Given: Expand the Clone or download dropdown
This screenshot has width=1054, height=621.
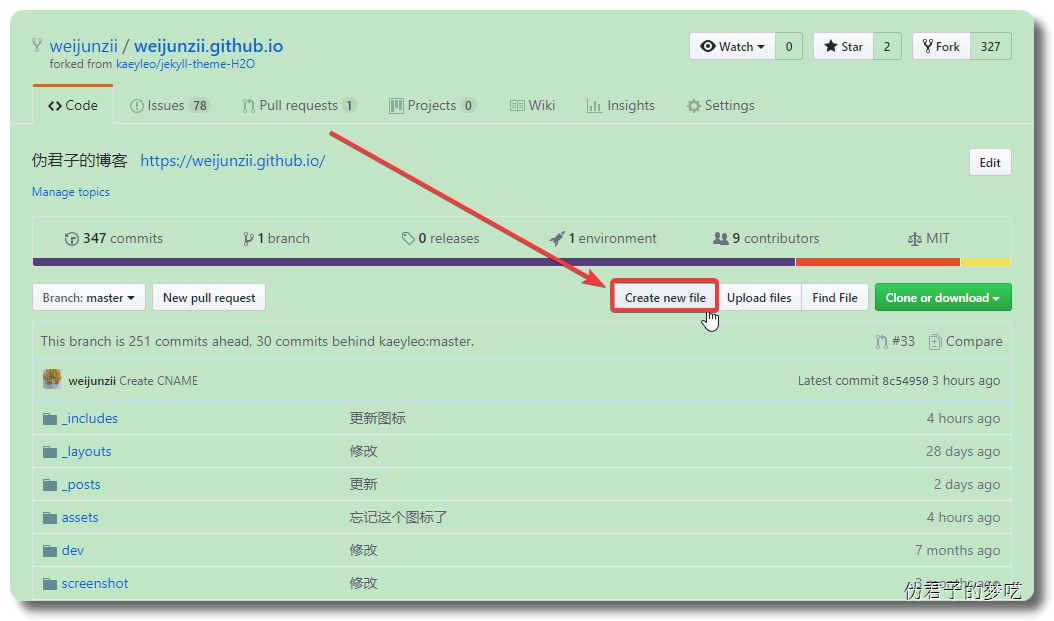Looking at the screenshot, I should tap(943, 298).
